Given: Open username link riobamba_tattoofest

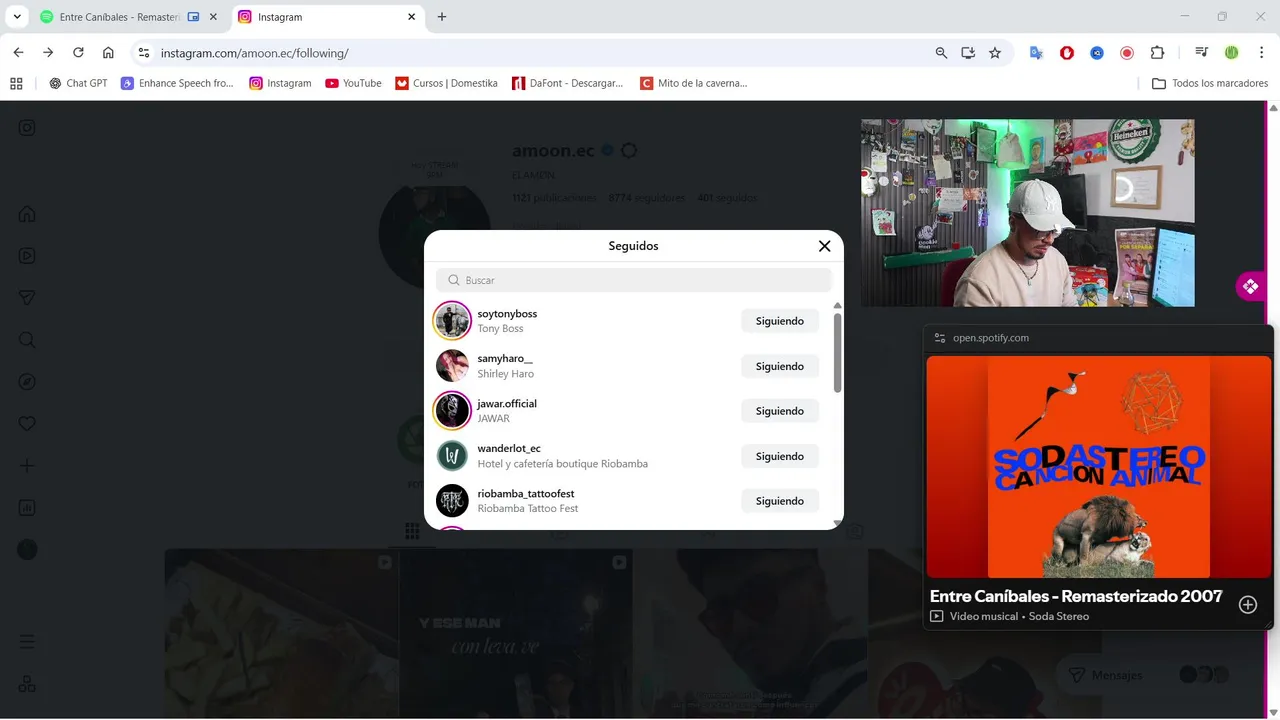Looking at the screenshot, I should [526, 494].
